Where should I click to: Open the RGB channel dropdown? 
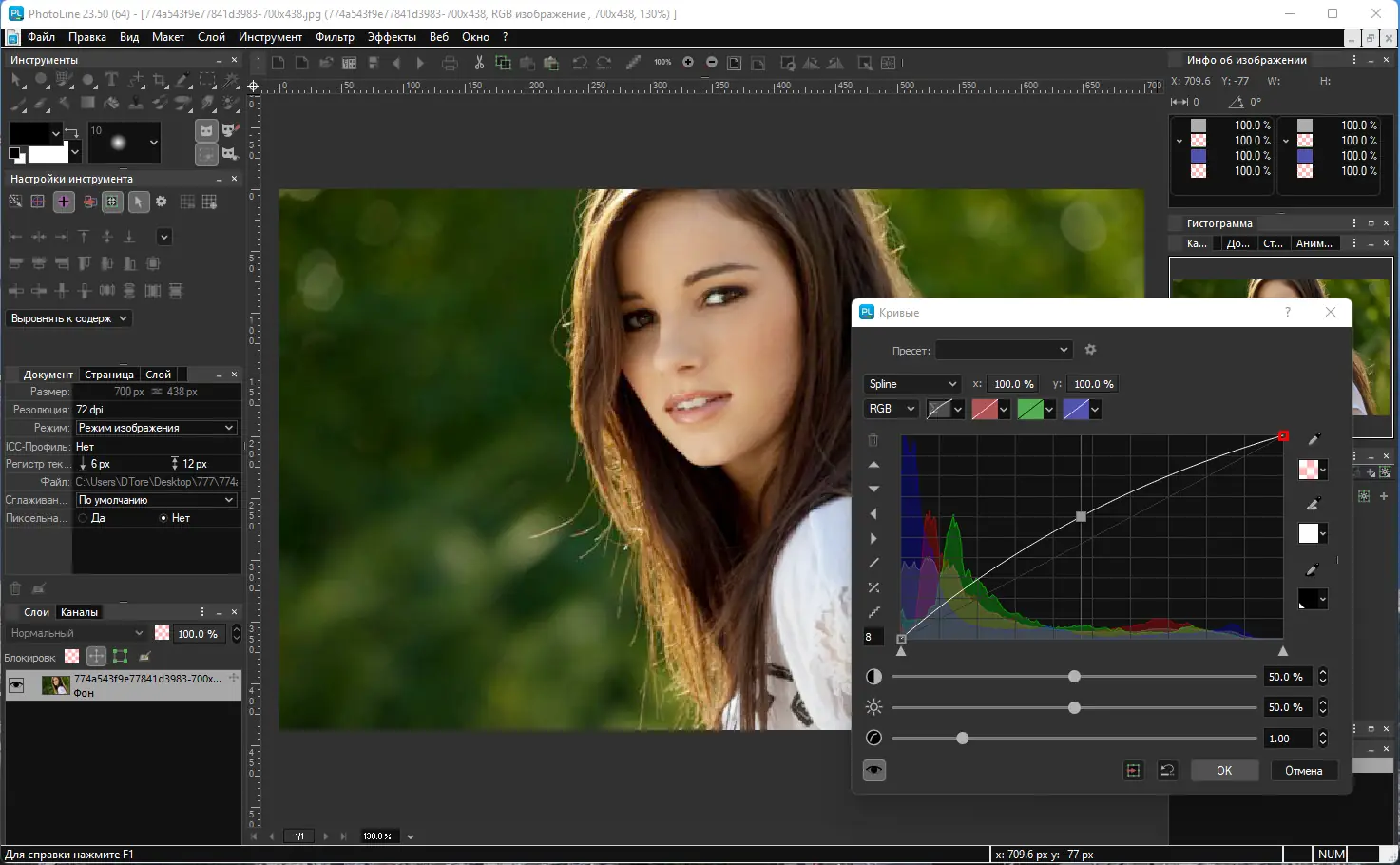(x=891, y=409)
